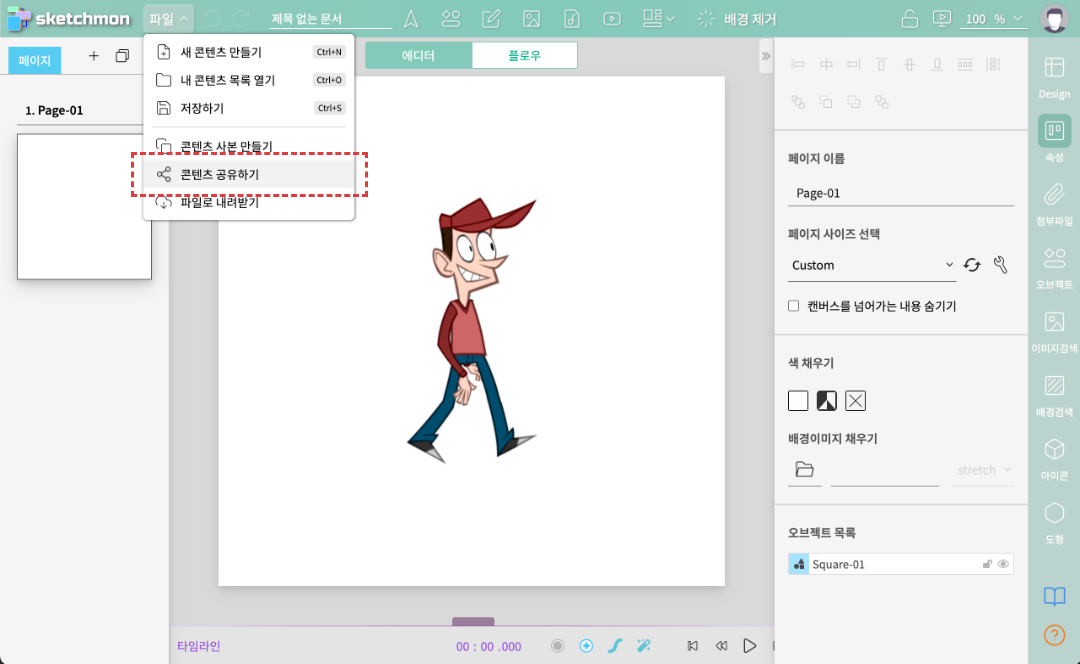Screen dimensions: 1080x664
Task: Open the guide book icon in sidebar
Action: pyautogui.click(x=1054, y=596)
